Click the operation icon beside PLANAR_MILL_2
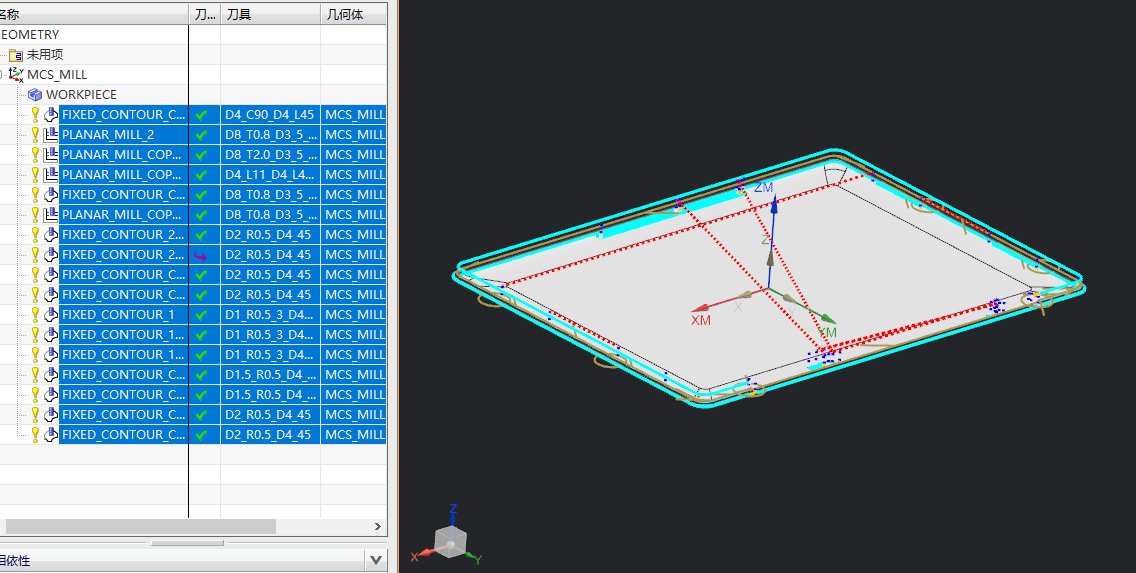This screenshot has width=1136, height=573. [51, 135]
